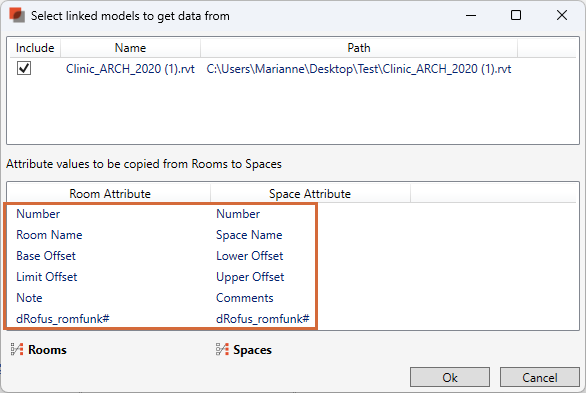The height and width of the screenshot is (393, 586).
Task: Maximize the dialog window
Action: coord(516,15)
